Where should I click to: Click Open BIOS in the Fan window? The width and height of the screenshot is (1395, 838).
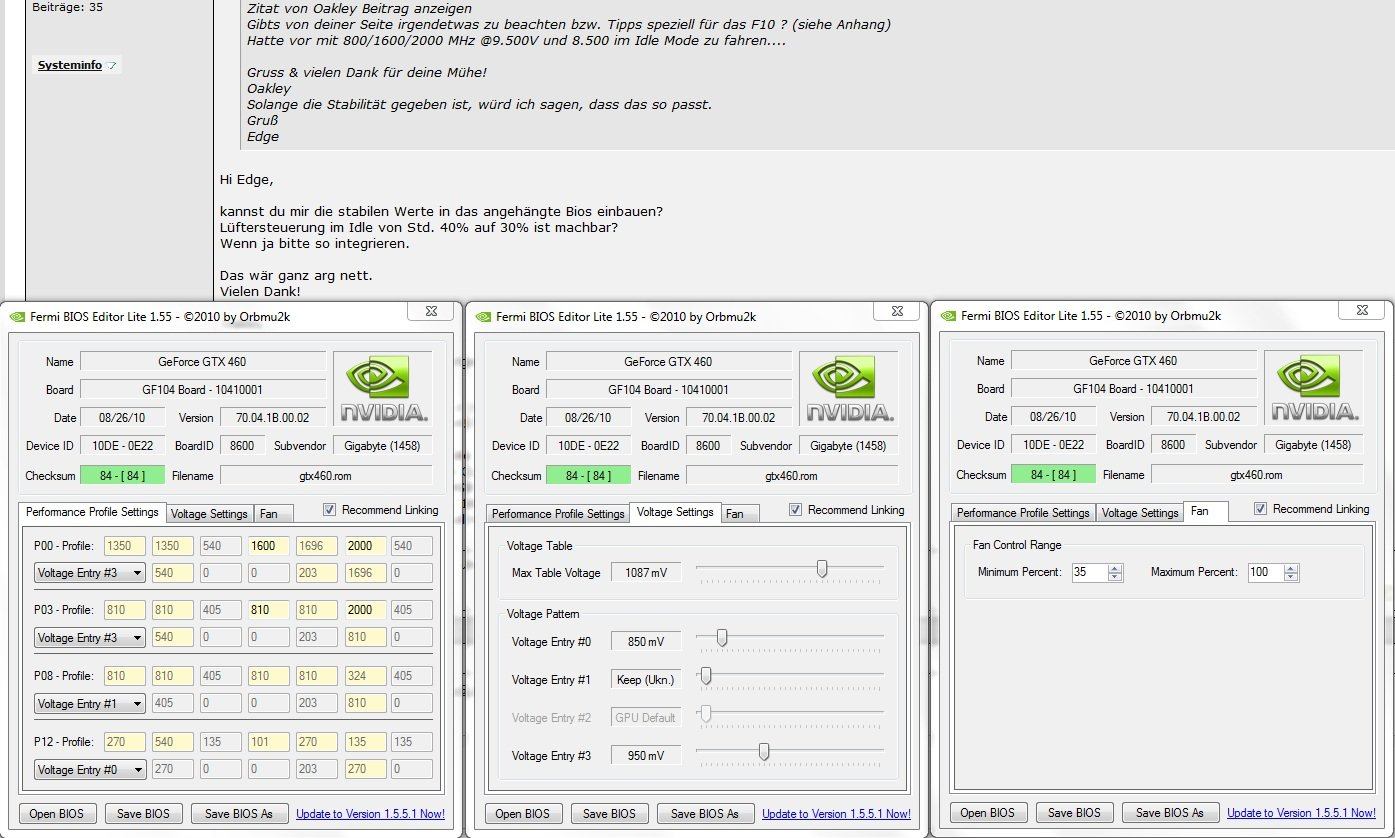tap(987, 812)
